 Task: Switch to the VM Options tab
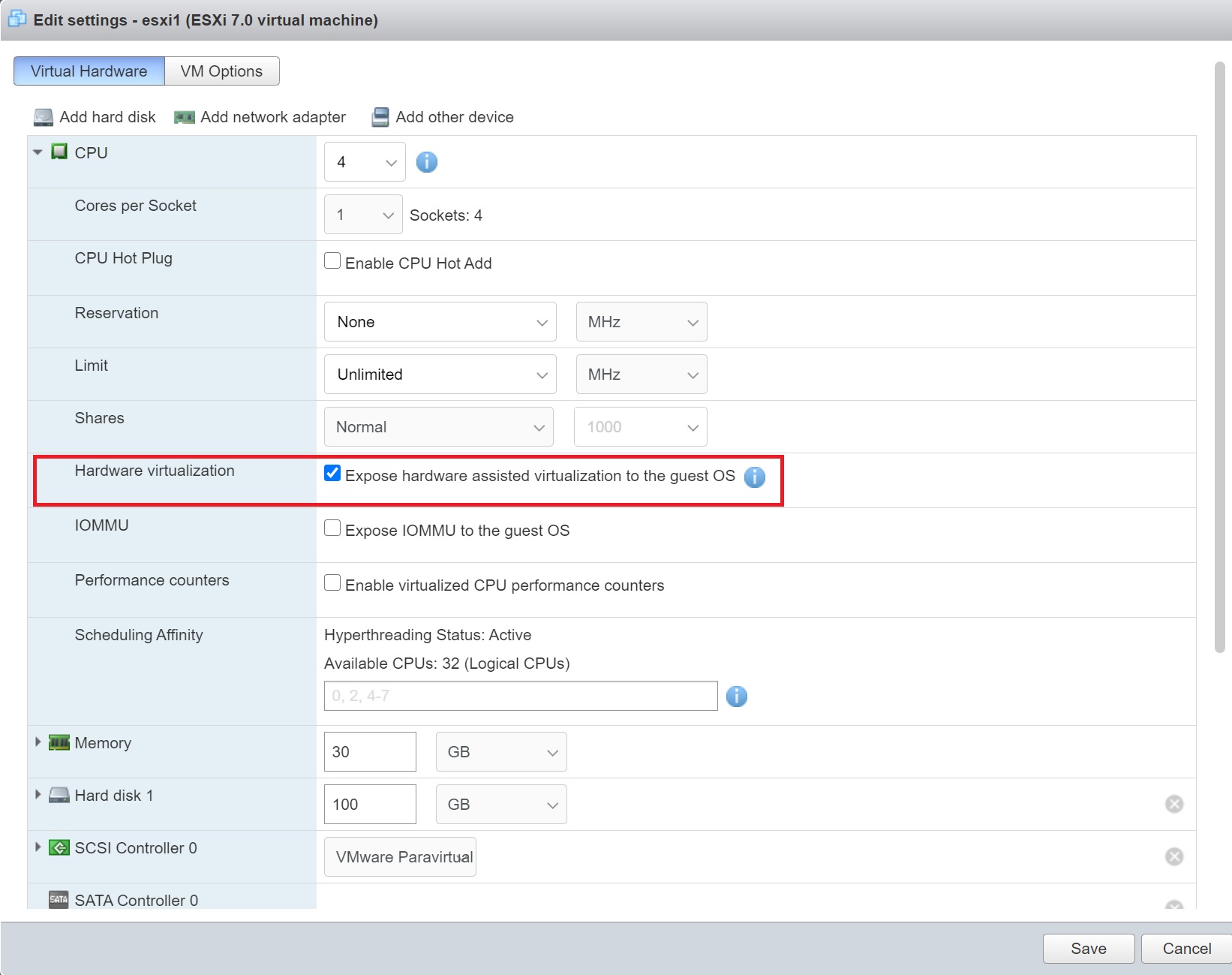point(221,71)
